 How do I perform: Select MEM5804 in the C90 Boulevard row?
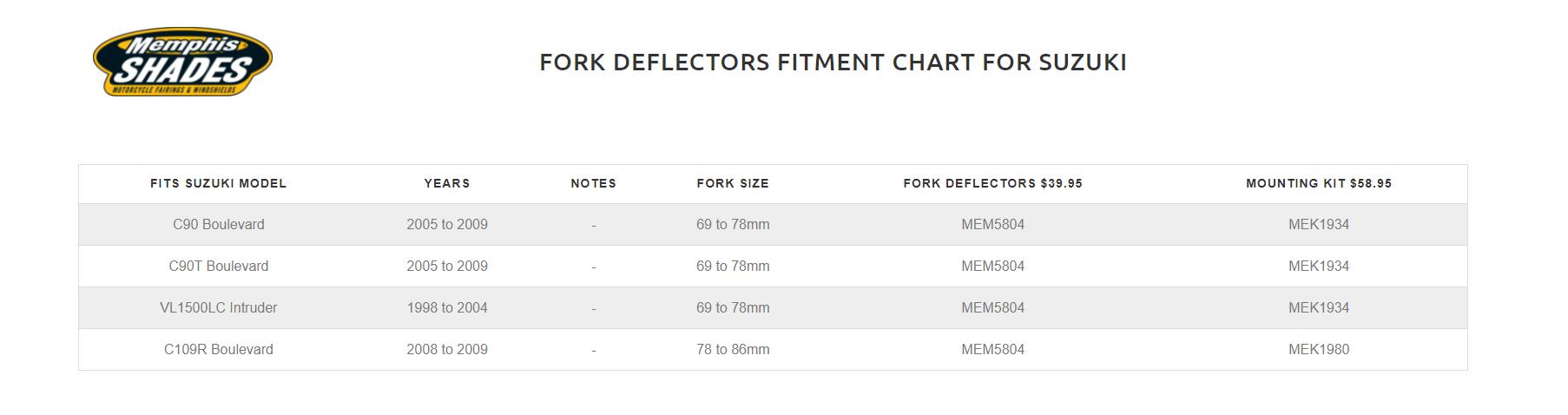(x=992, y=225)
